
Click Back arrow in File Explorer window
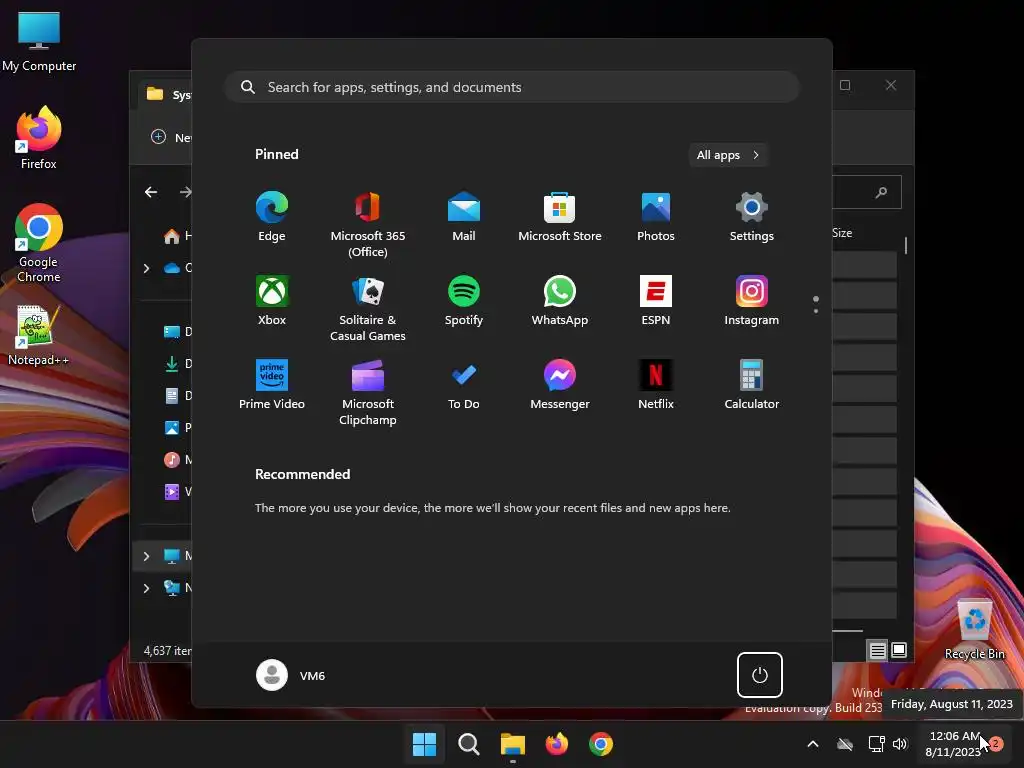(x=151, y=192)
